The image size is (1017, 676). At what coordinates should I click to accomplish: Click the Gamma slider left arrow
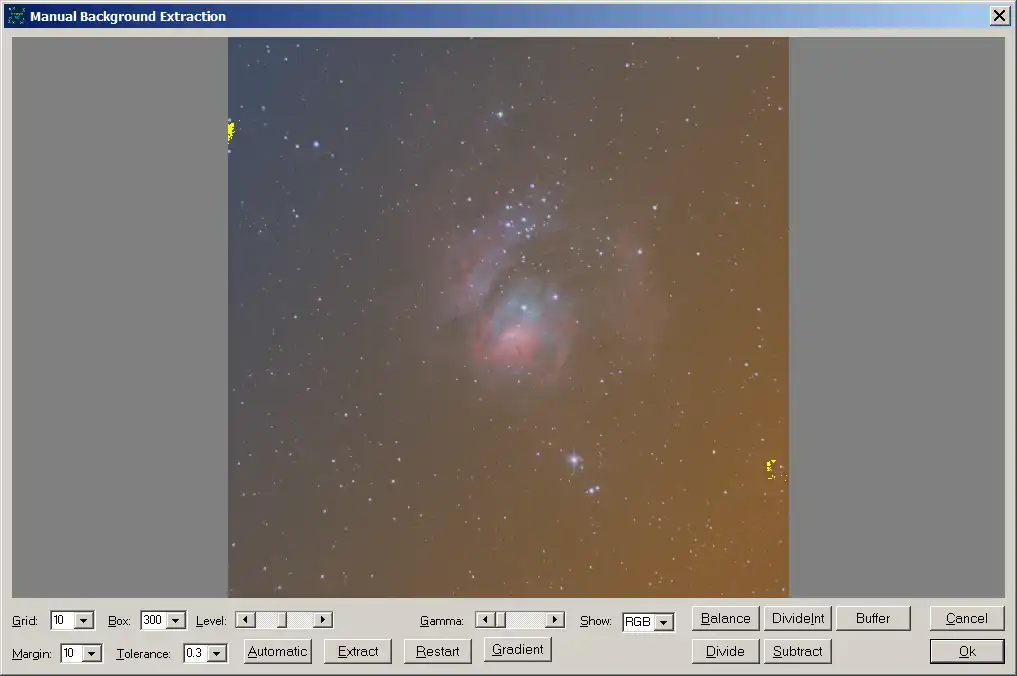(485, 620)
